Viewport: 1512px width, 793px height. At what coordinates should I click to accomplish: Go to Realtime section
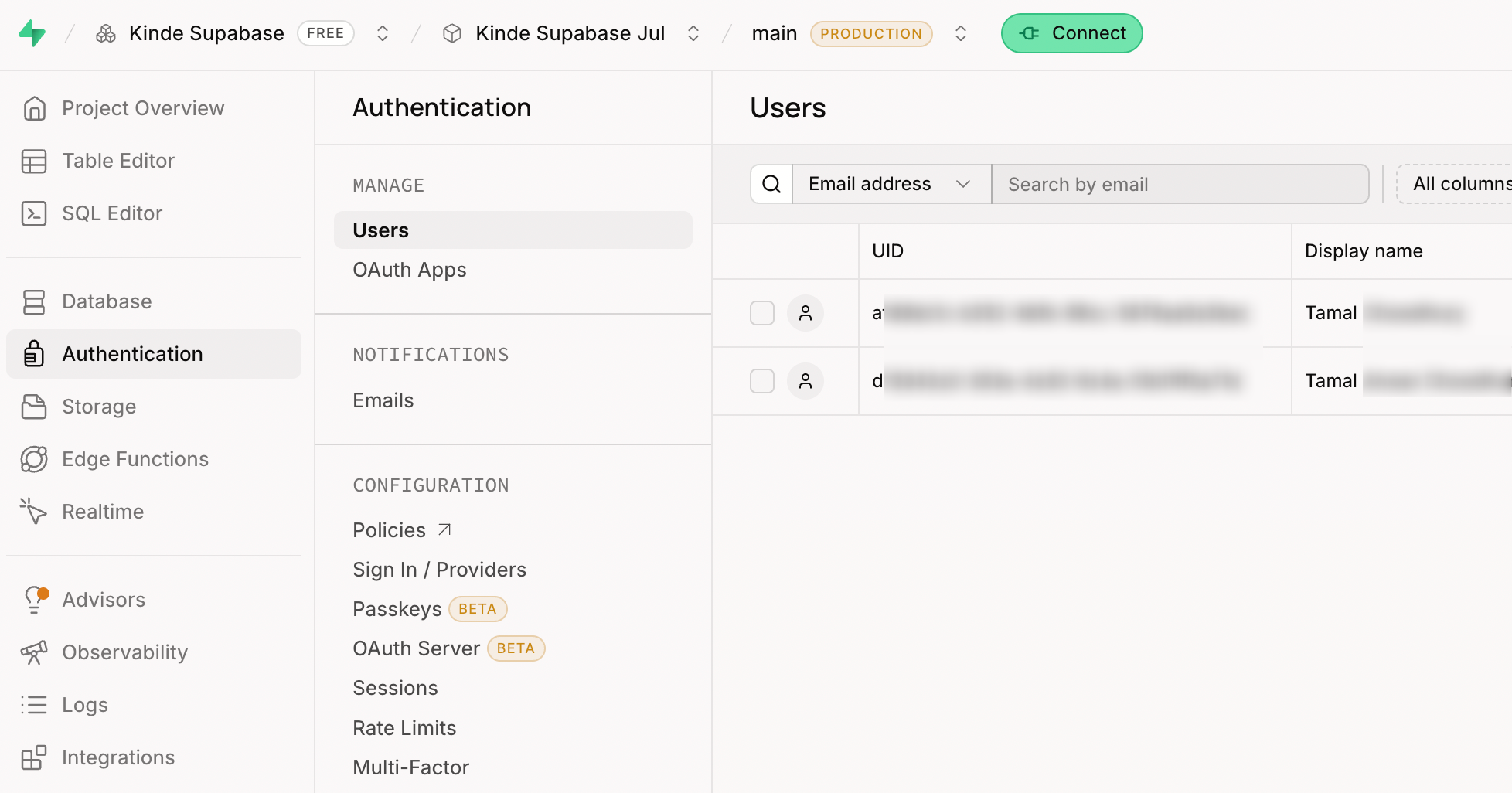pyautogui.click(x=154, y=512)
